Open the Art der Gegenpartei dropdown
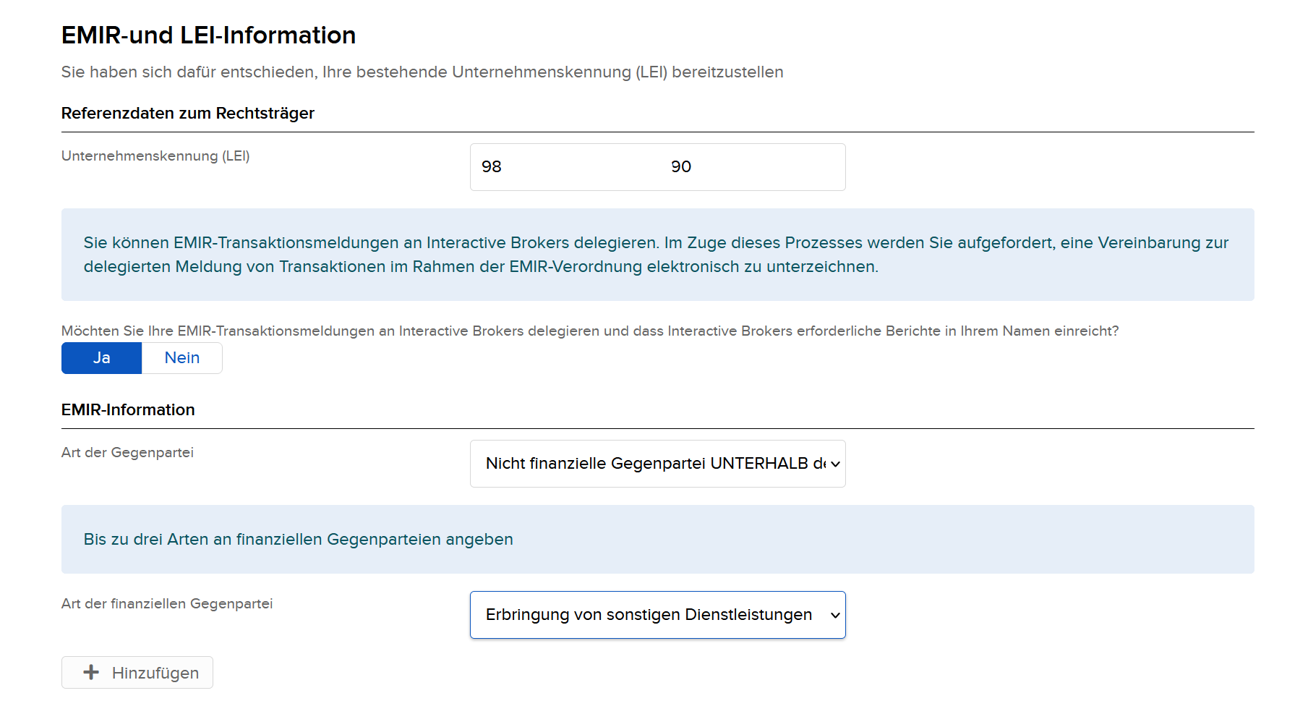The height and width of the screenshot is (714, 1308). (656, 464)
